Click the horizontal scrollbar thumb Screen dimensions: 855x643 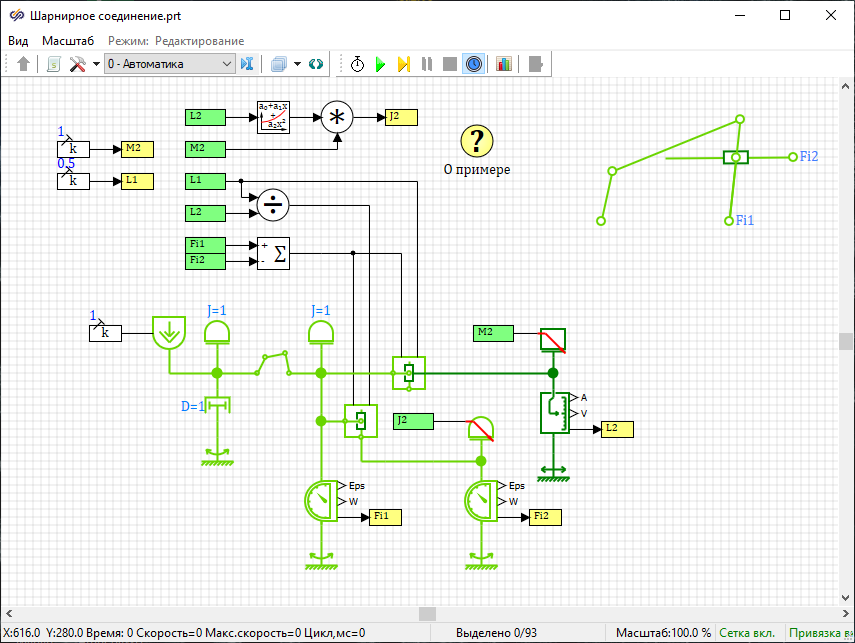click(427, 613)
